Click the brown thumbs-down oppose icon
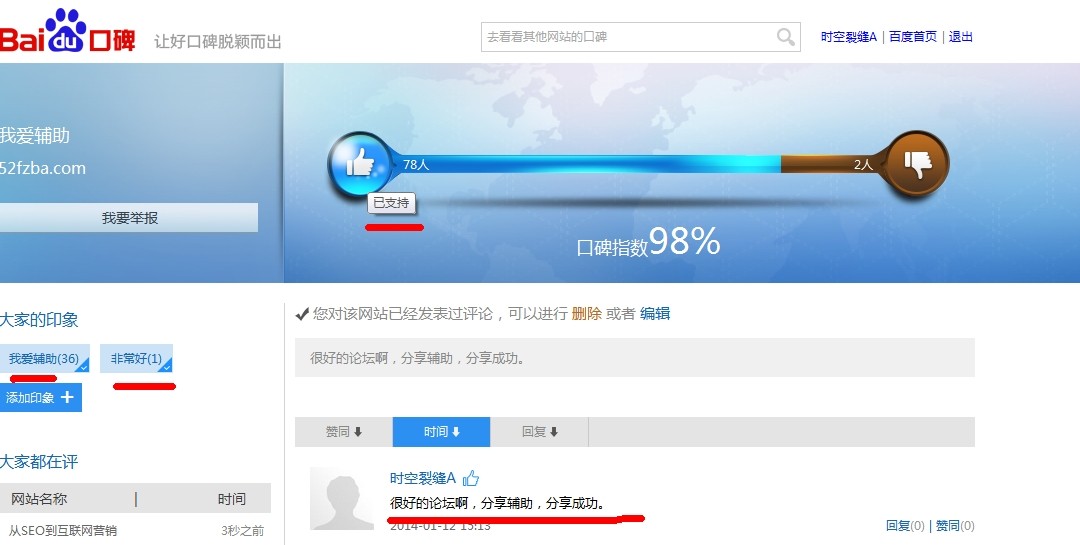1080x545 pixels. (917, 164)
